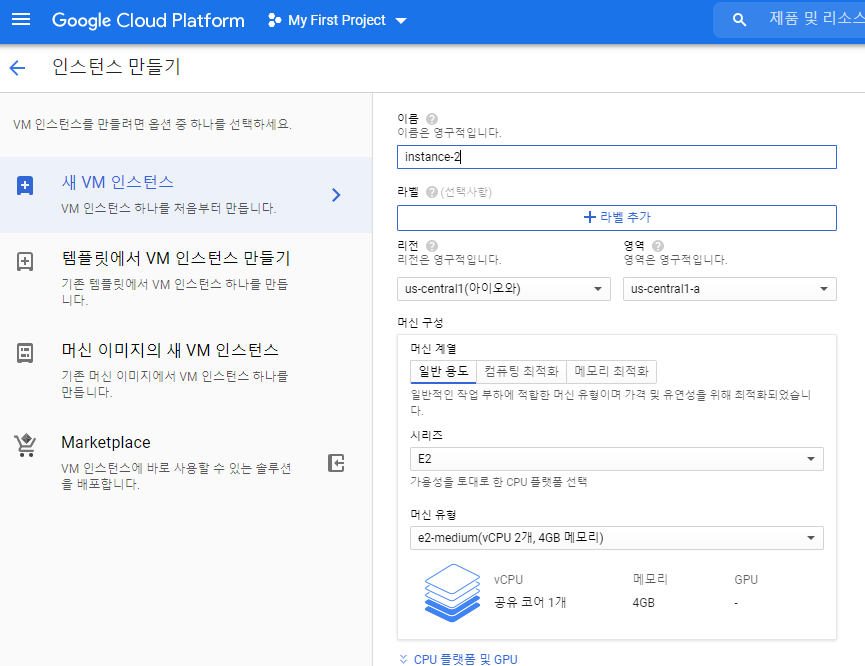
Task: Switch to the 컴퓨팅 최적화 tab
Action: click(x=521, y=371)
